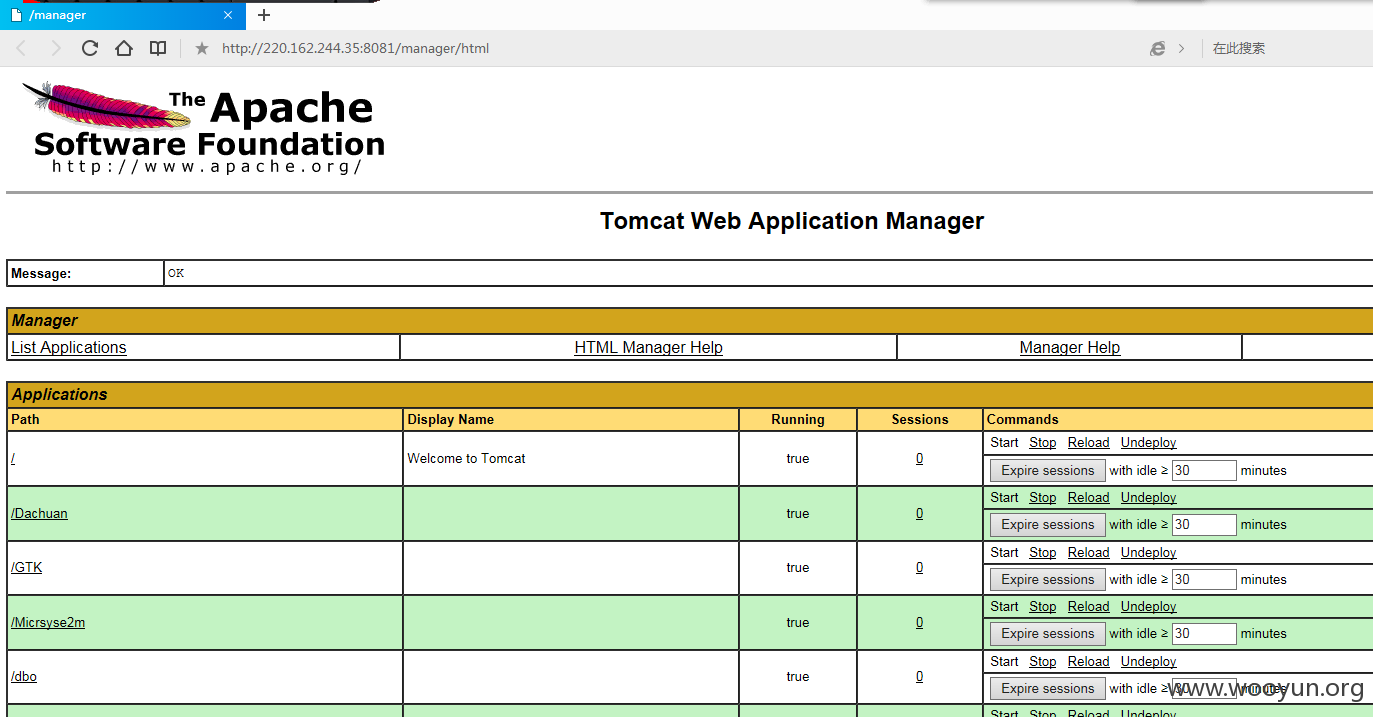Expire sessions for /GTK

[x=1048, y=579]
